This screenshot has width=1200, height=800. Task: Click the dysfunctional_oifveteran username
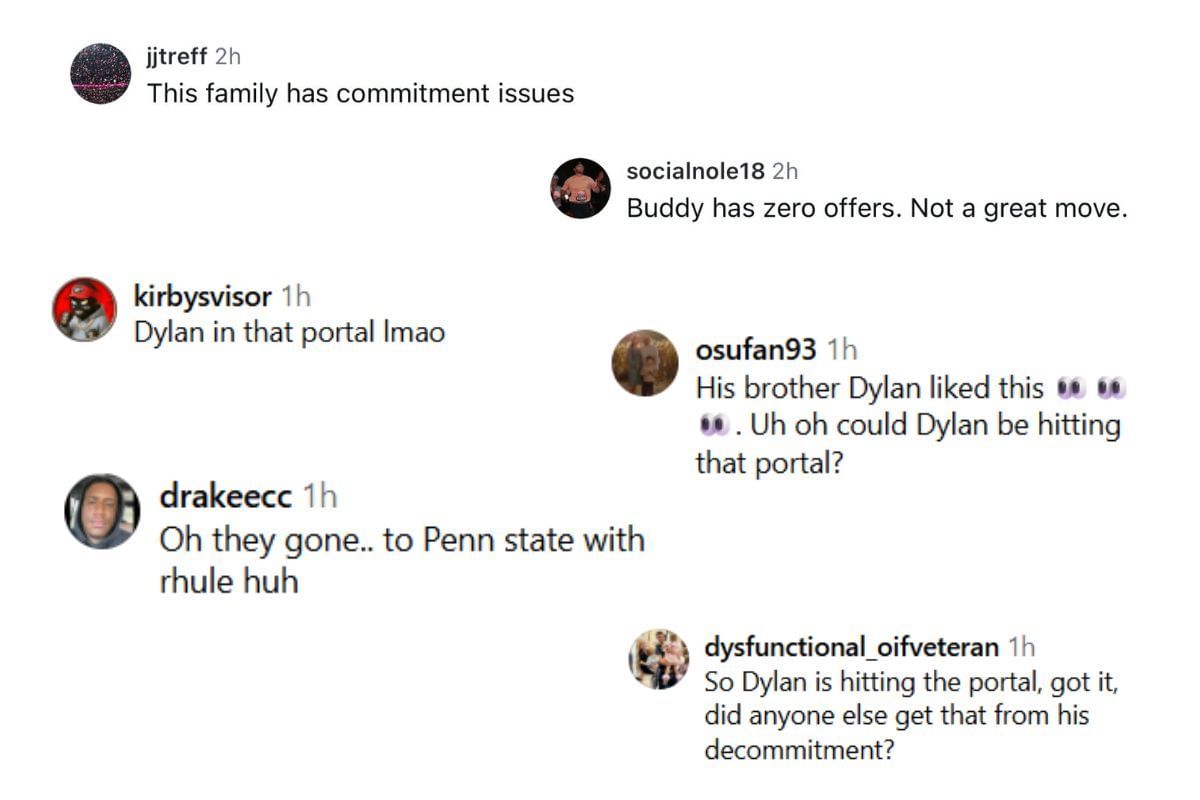[x=851, y=647]
